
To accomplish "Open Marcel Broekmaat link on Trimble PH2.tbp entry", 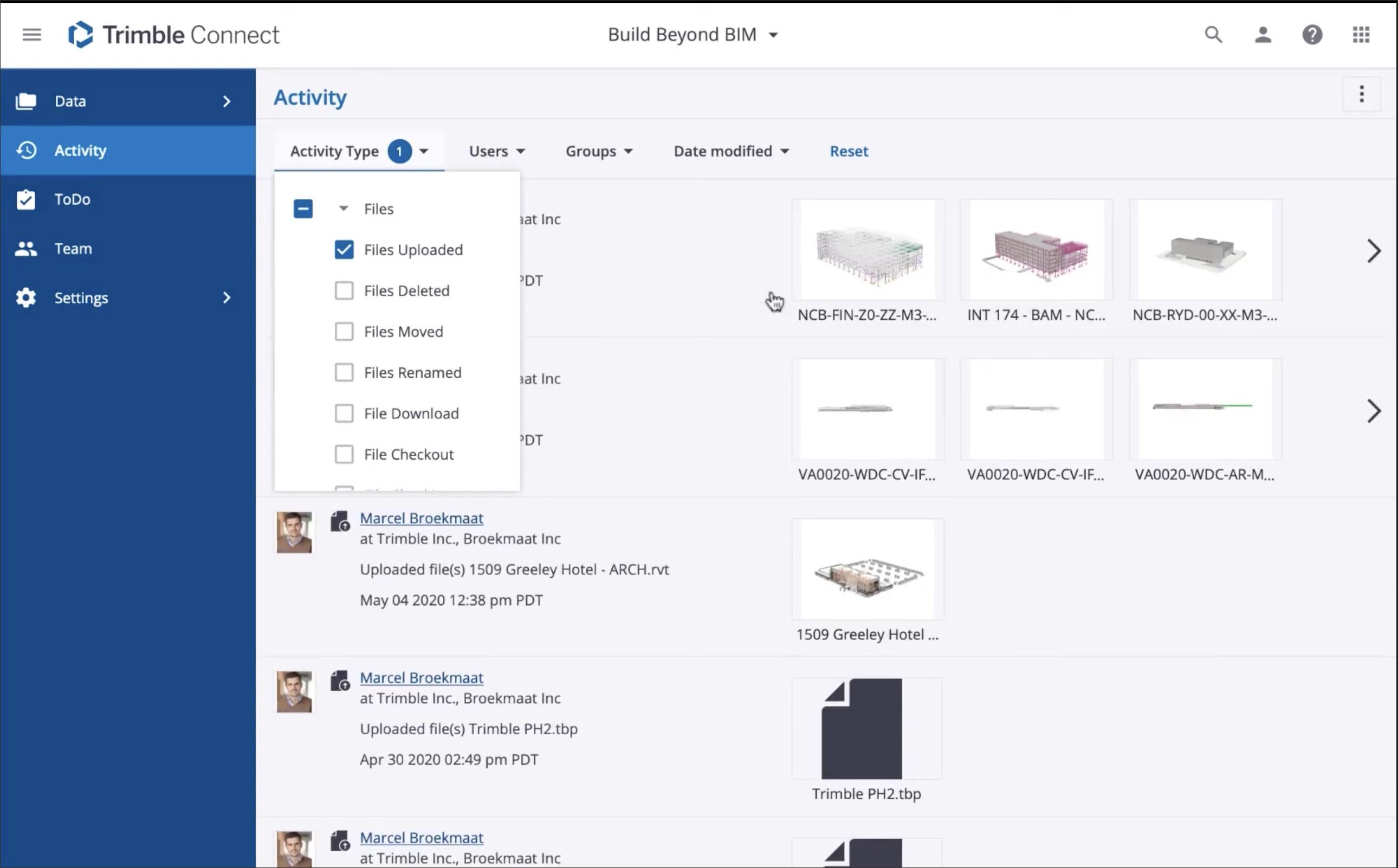I will point(422,678).
